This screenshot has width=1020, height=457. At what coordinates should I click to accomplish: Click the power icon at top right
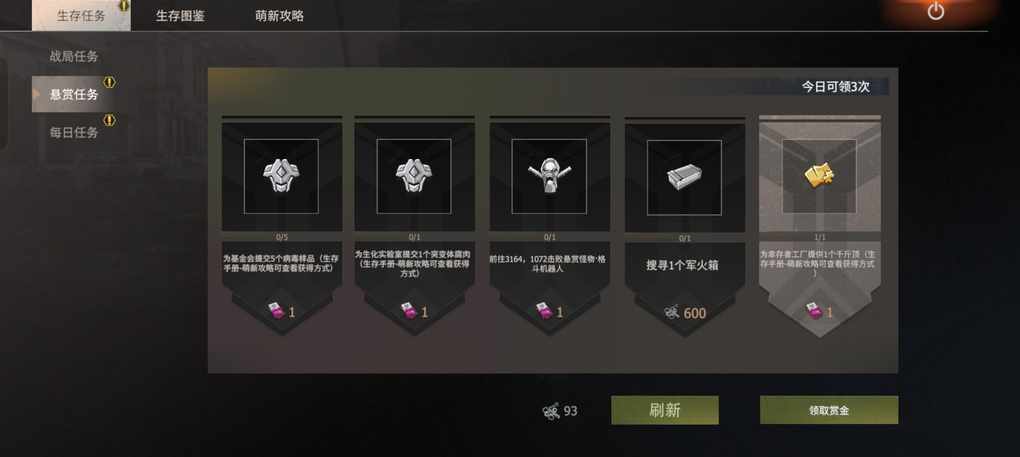click(x=935, y=11)
